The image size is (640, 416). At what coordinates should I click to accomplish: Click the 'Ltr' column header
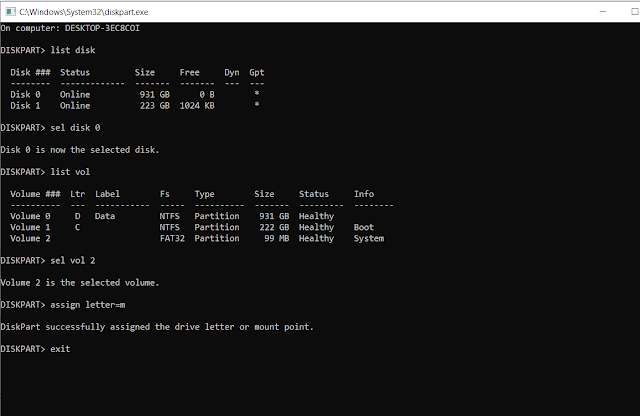[78, 194]
